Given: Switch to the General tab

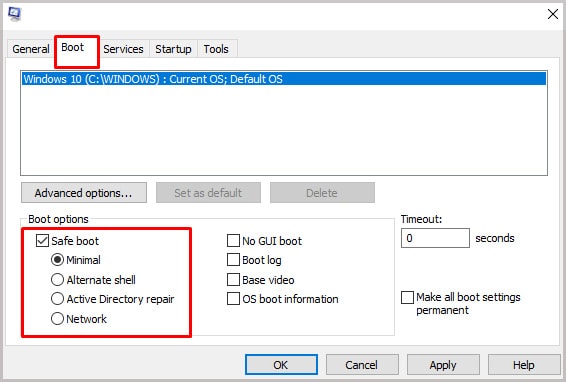Looking at the screenshot, I should coord(31,49).
